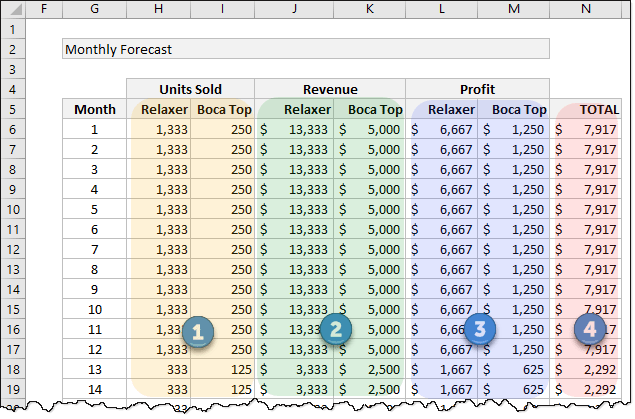
Task: Select the Month header cell
Action: [94, 109]
